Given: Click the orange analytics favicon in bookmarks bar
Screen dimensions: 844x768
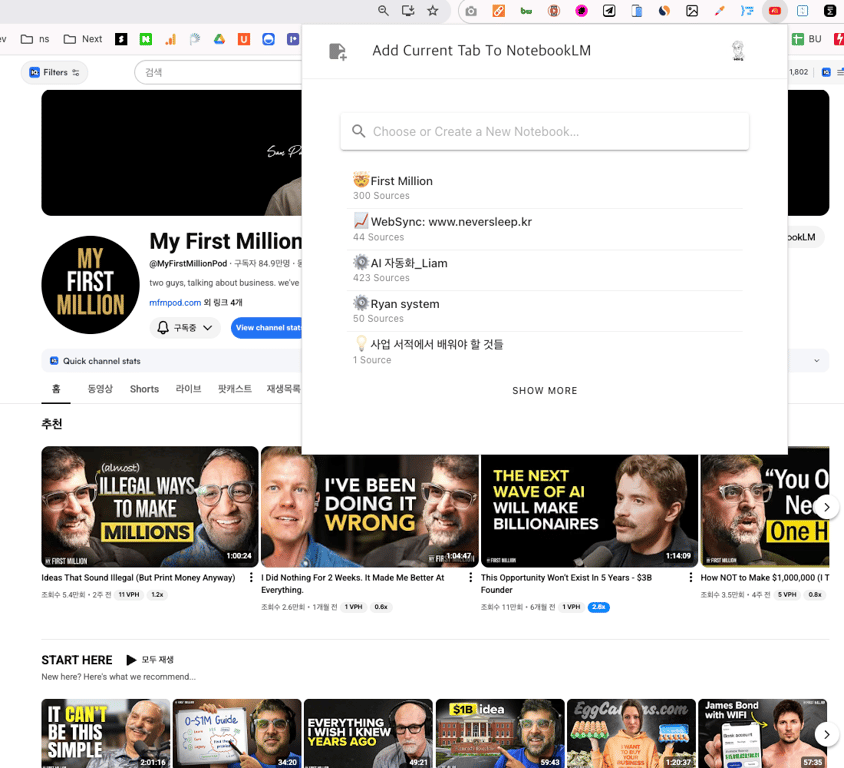Looking at the screenshot, I should click(x=170, y=39).
